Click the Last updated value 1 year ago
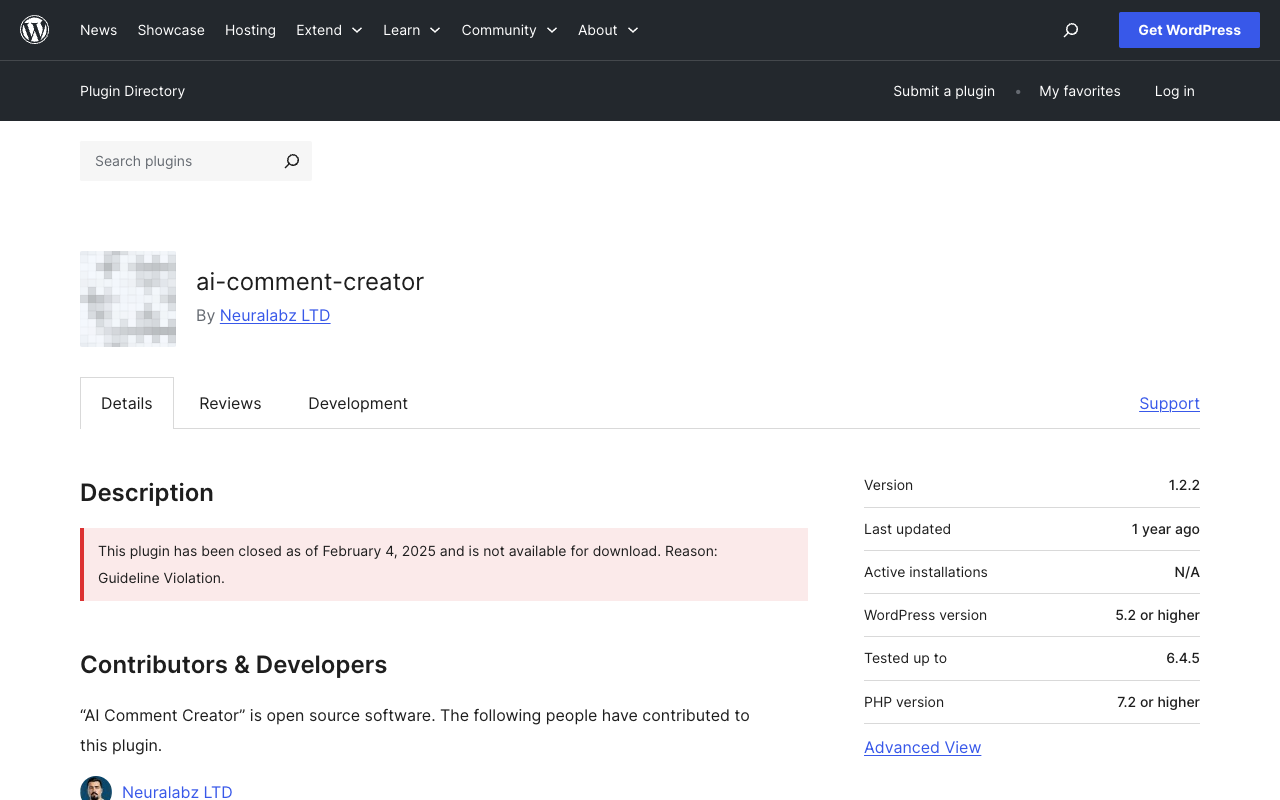The image size is (1280, 800). pyautogui.click(x=1166, y=529)
